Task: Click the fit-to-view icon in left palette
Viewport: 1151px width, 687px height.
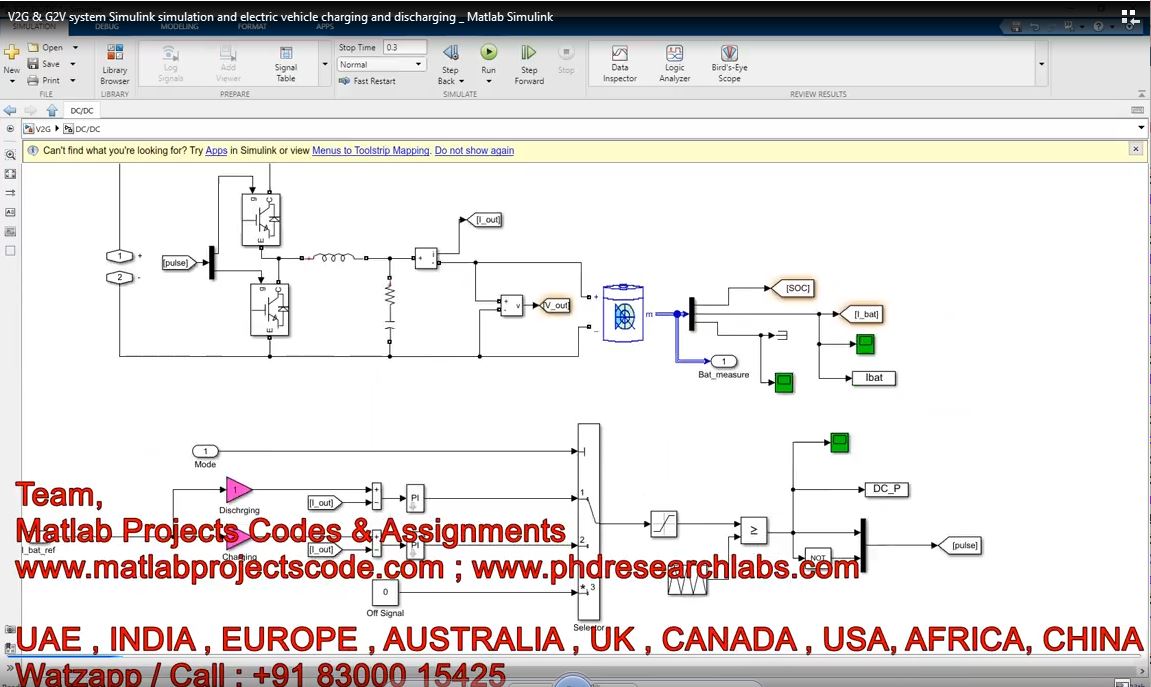Action: pos(10,174)
